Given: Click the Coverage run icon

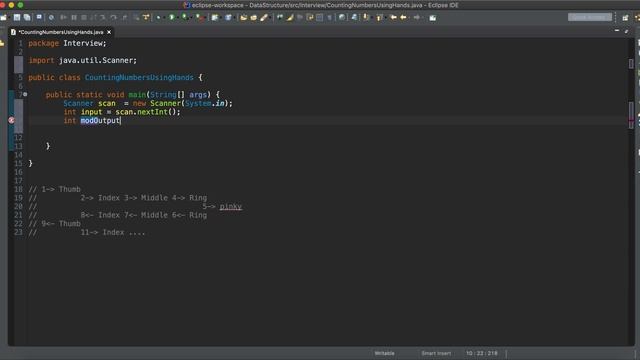Looking at the screenshot, I should 185,18.
